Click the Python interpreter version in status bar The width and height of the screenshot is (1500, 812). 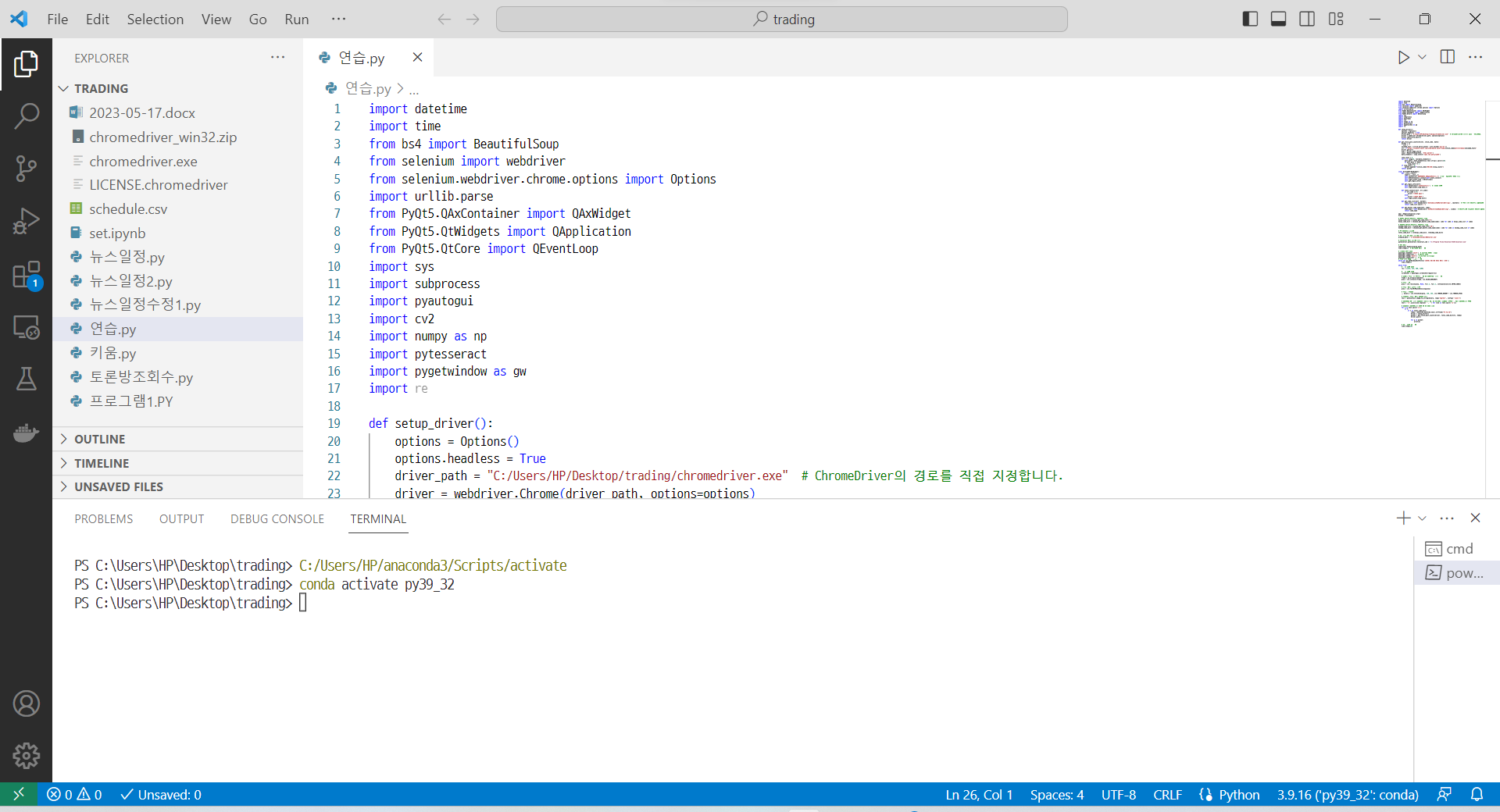[1347, 795]
